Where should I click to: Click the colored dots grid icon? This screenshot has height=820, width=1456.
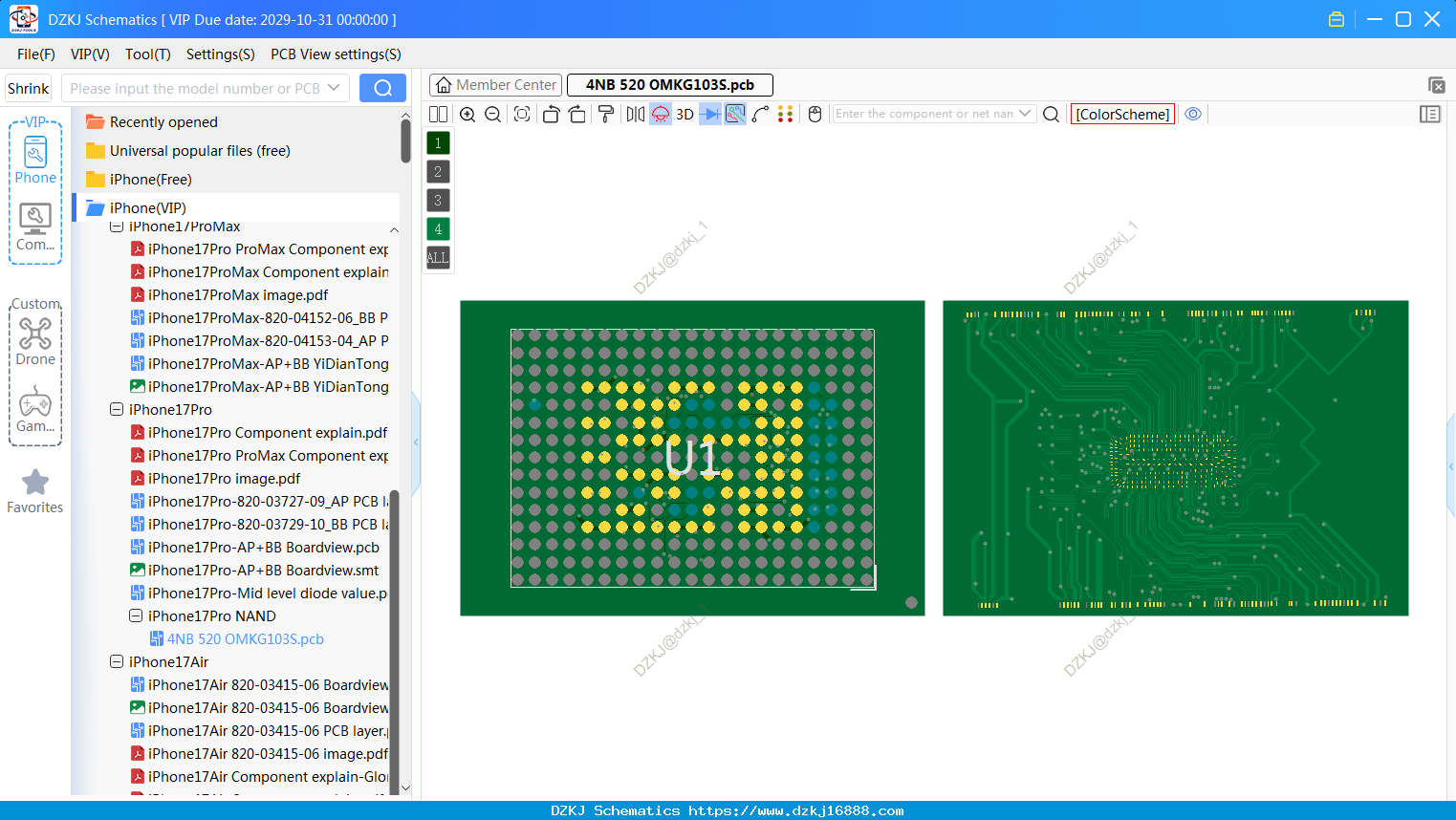point(786,114)
